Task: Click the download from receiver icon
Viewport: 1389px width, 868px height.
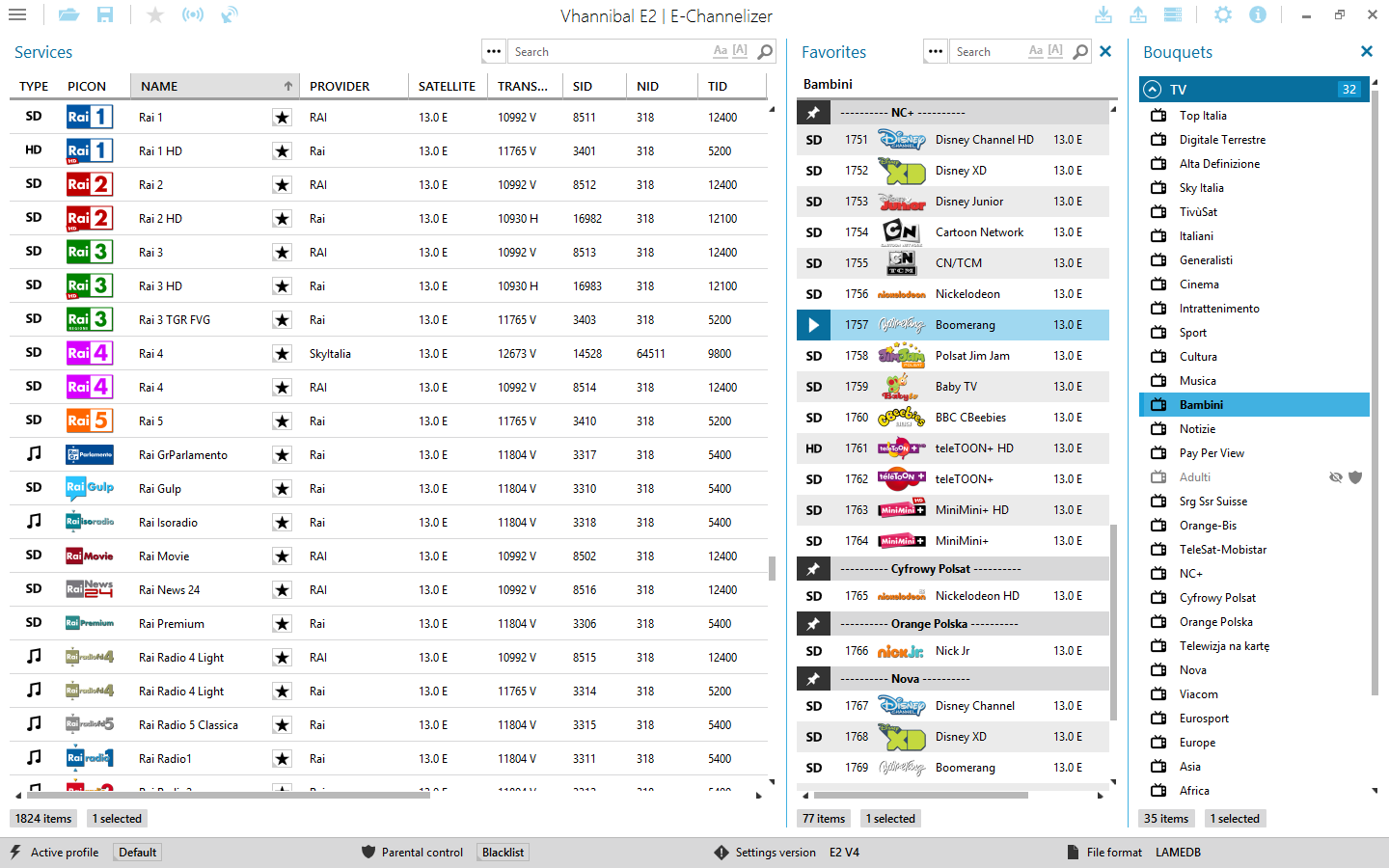Action: pyautogui.click(x=1103, y=15)
